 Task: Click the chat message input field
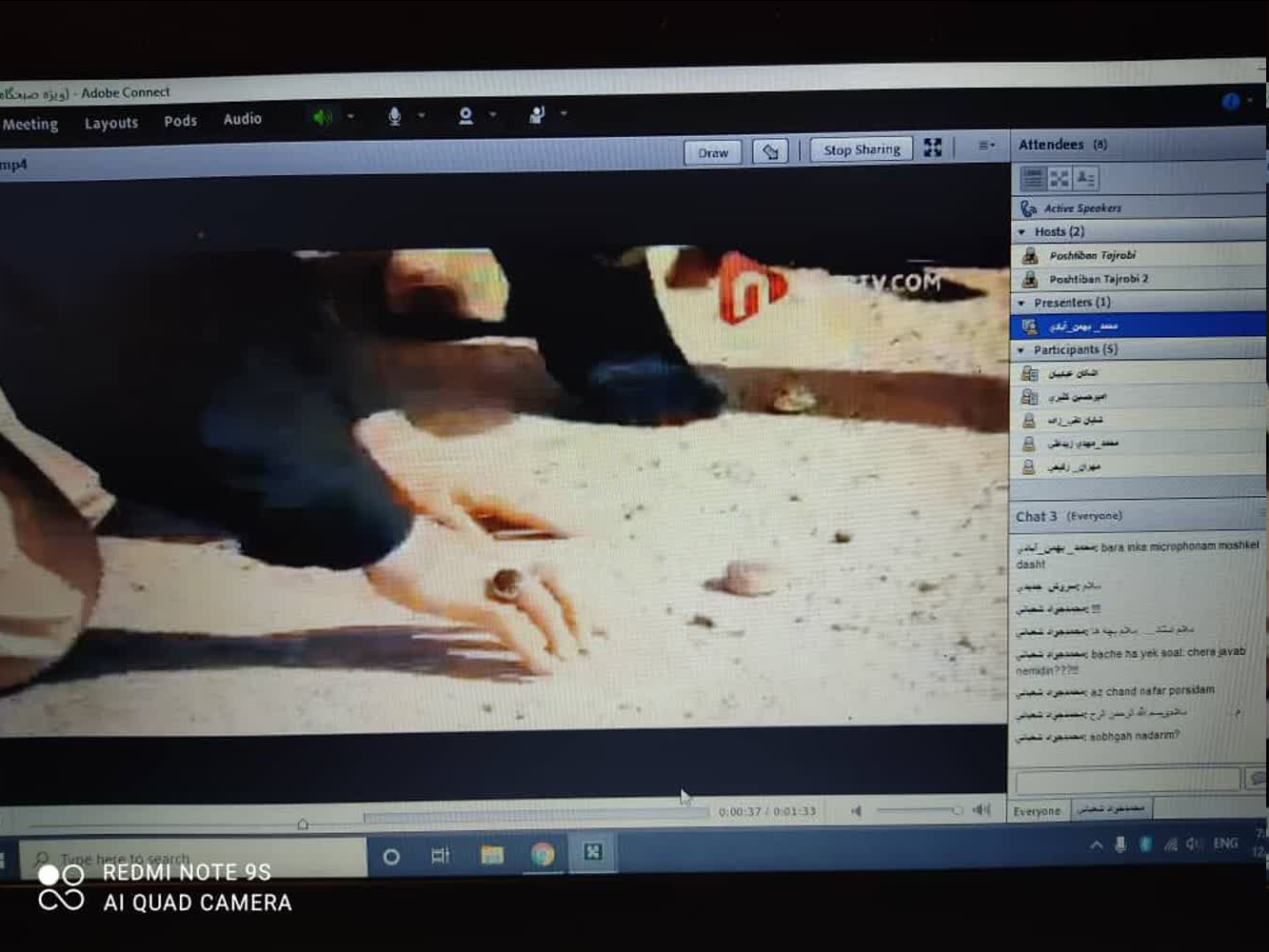[x=1127, y=782]
